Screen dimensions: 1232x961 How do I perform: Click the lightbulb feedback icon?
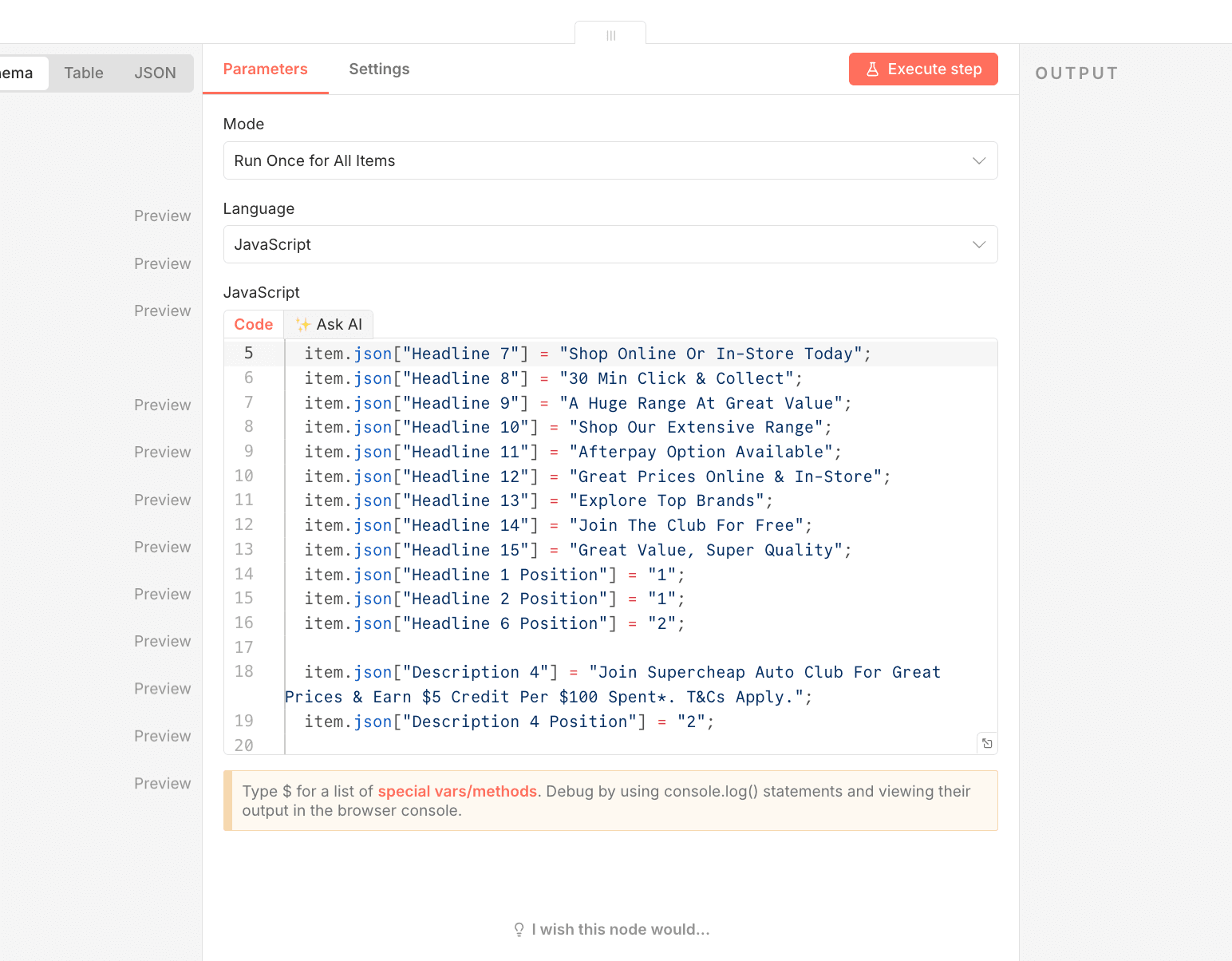click(519, 929)
